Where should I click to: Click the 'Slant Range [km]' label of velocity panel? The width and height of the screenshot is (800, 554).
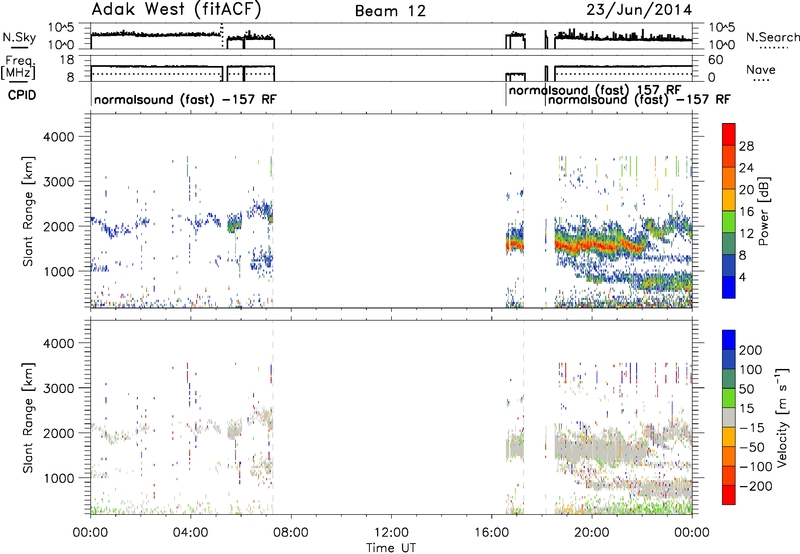[28, 417]
